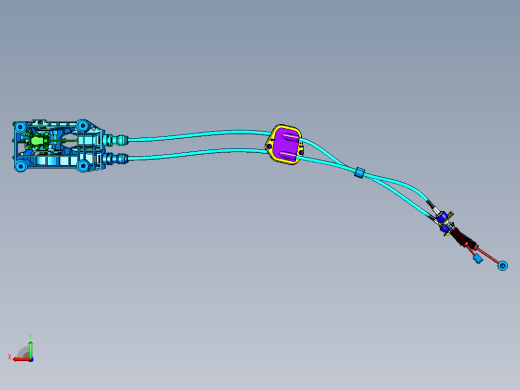This screenshot has height=390, width=520.
Task: Select the purple grommet plate on the cables
Action: (285, 144)
